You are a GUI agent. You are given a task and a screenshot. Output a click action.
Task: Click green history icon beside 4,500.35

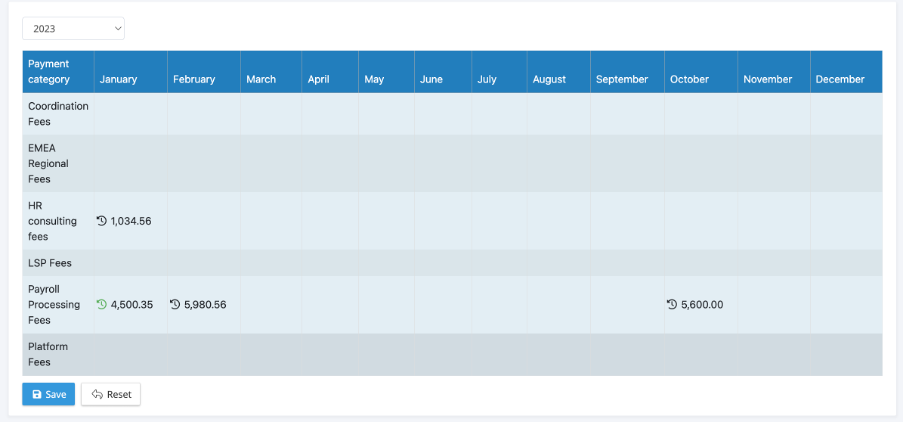click(102, 304)
